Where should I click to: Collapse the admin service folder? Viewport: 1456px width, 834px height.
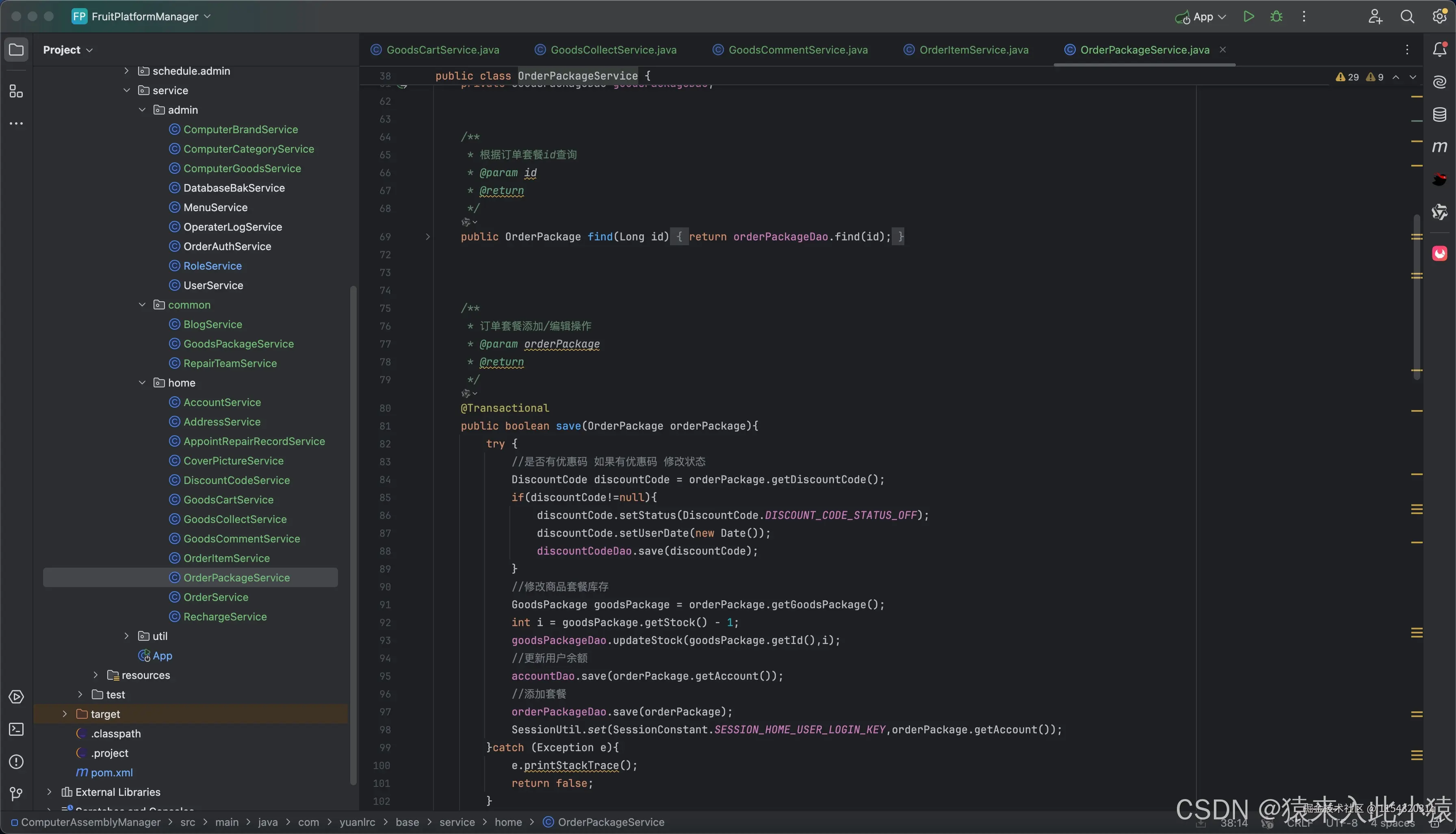click(142, 110)
